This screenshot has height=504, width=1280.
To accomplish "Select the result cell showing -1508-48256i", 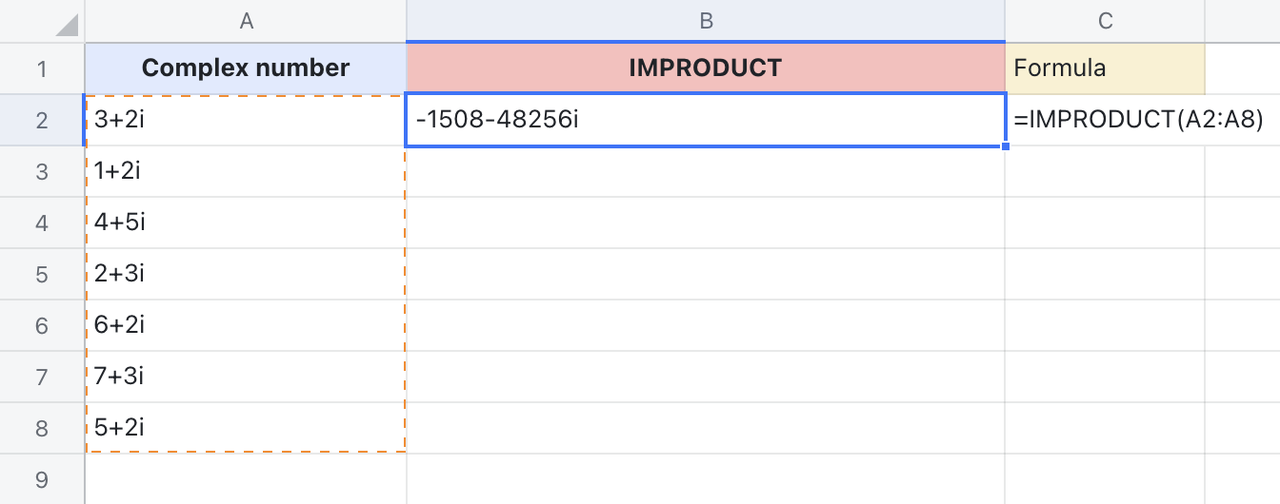I will coord(705,121).
